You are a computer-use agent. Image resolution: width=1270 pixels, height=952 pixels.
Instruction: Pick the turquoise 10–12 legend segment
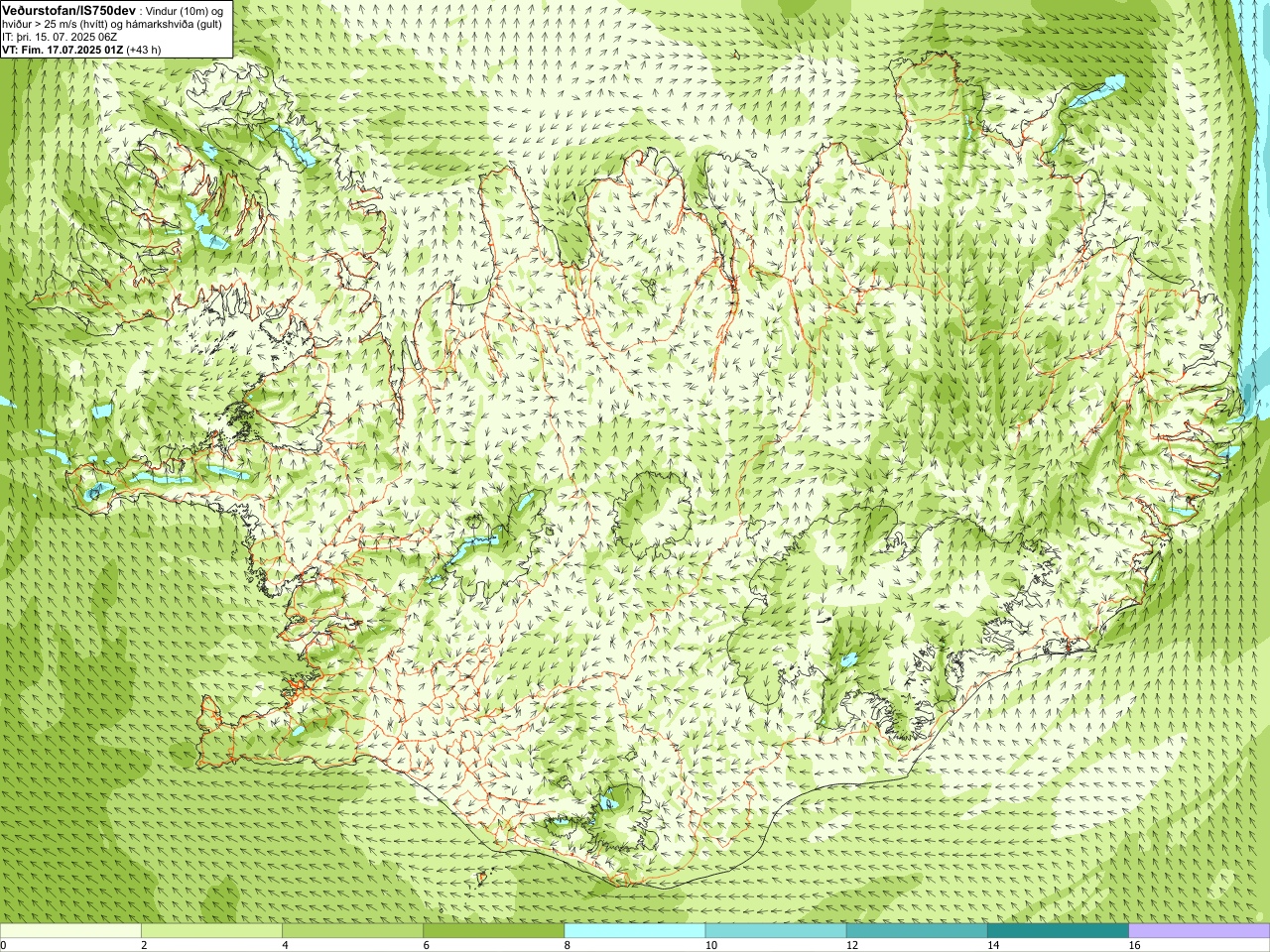pos(776,931)
